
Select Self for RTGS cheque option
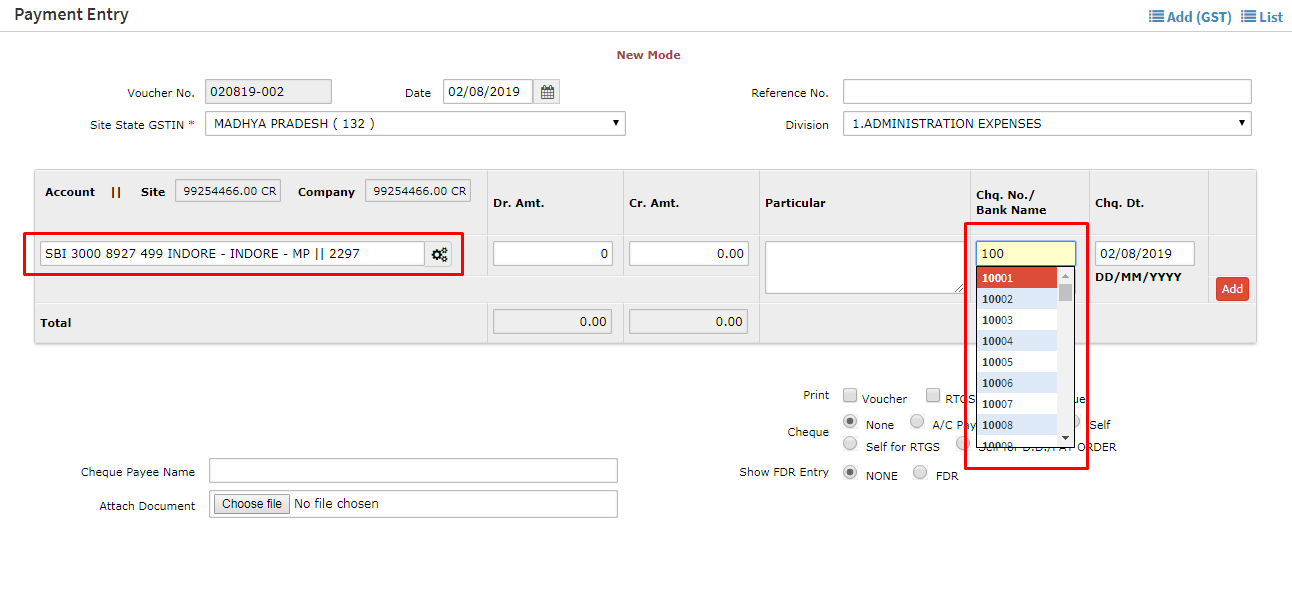(851, 443)
